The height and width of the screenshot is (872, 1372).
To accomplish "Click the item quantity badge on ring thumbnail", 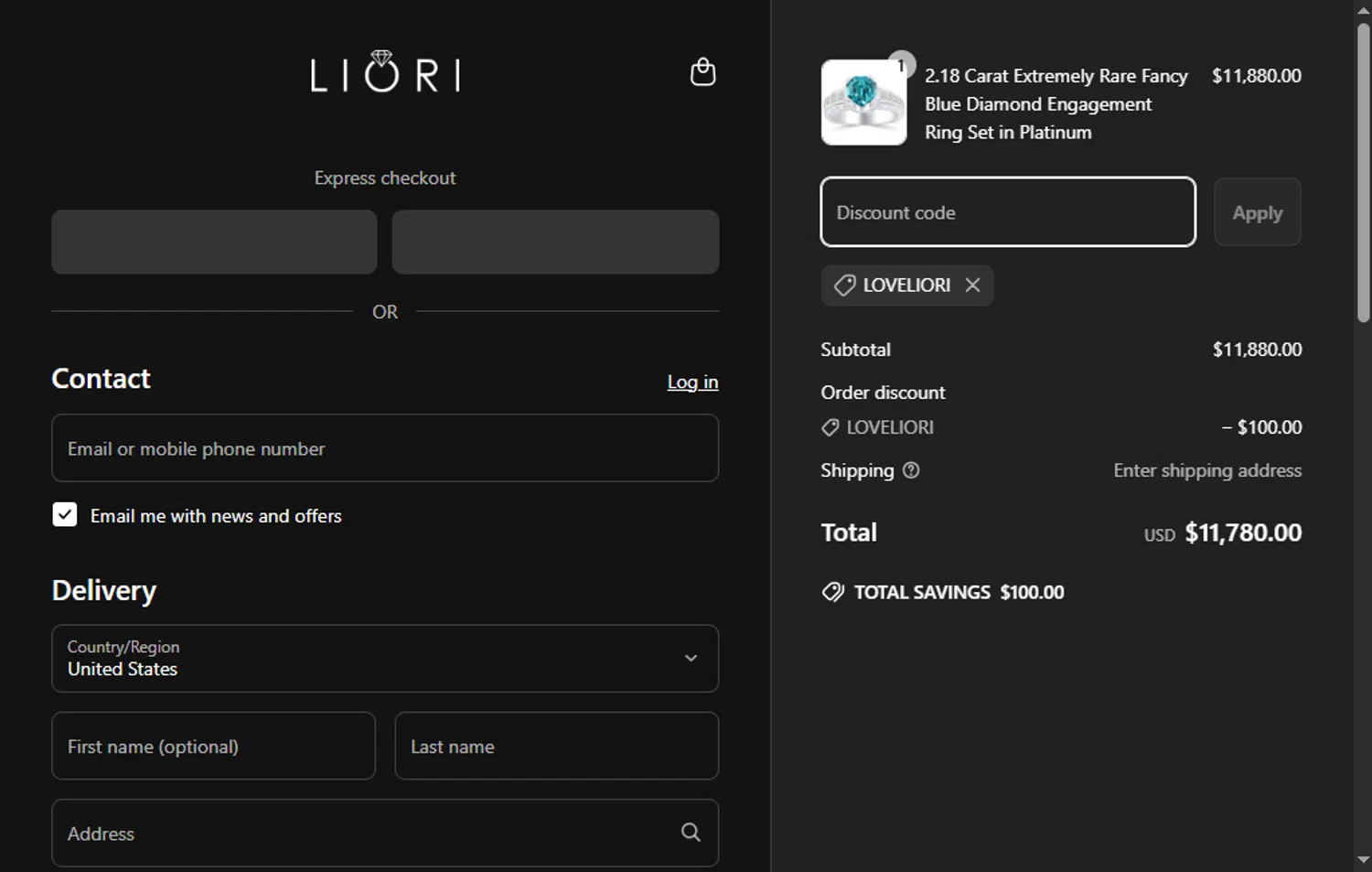I will coord(901,64).
